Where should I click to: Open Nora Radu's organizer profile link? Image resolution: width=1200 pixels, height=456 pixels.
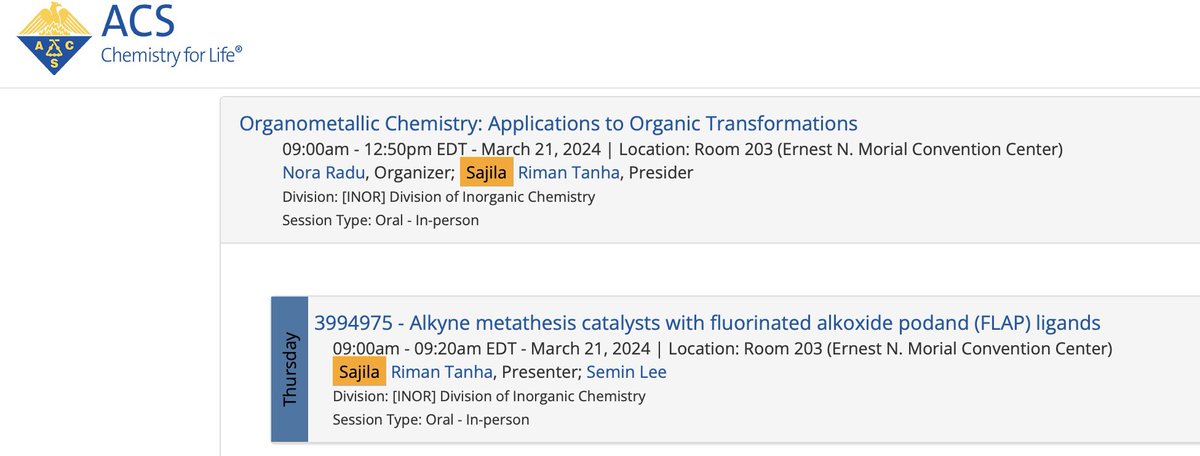323,172
